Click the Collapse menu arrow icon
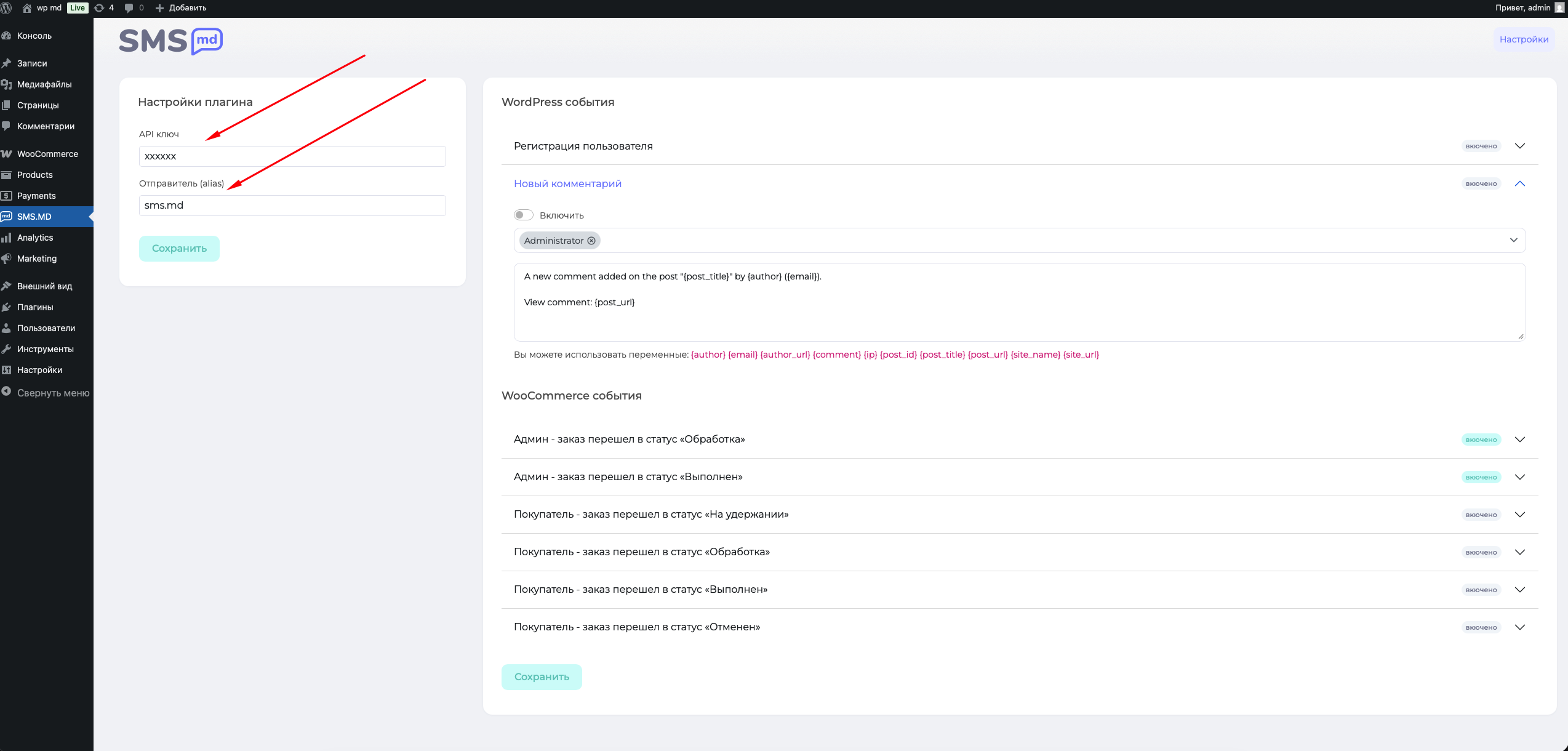This screenshot has width=1568, height=751. (7, 392)
